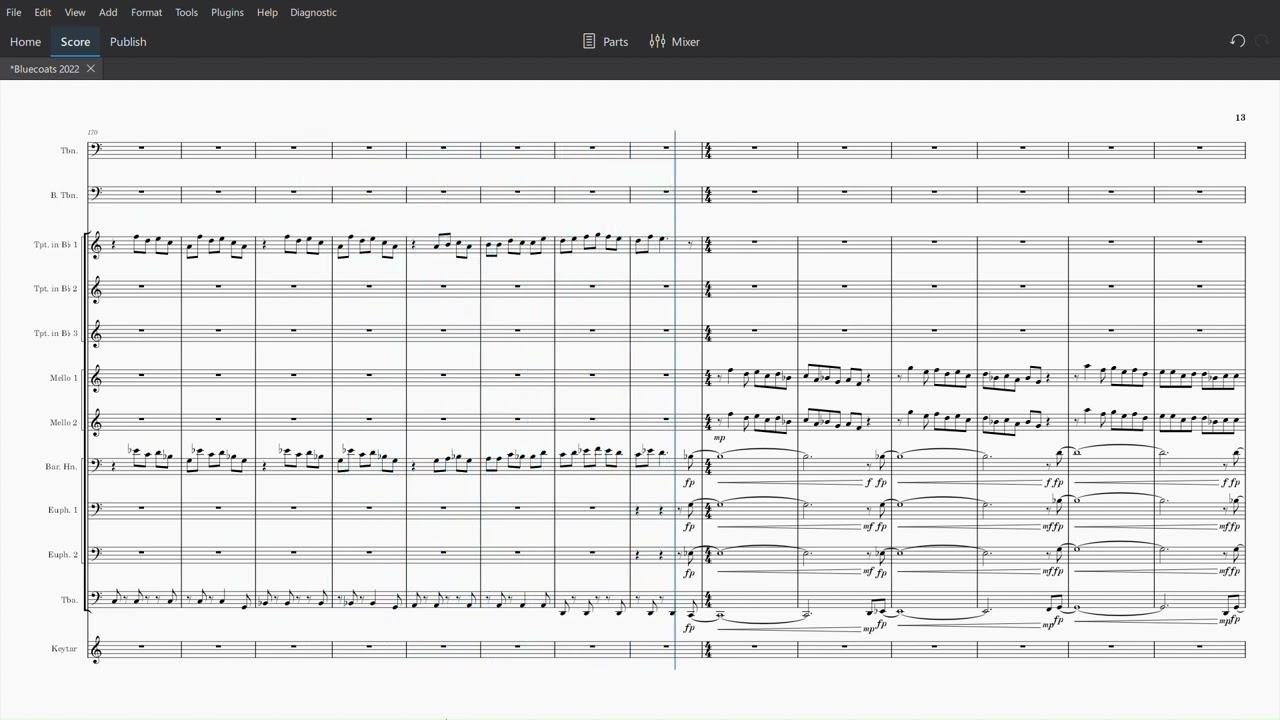Click the Mello 2 instrument name

click(63, 423)
